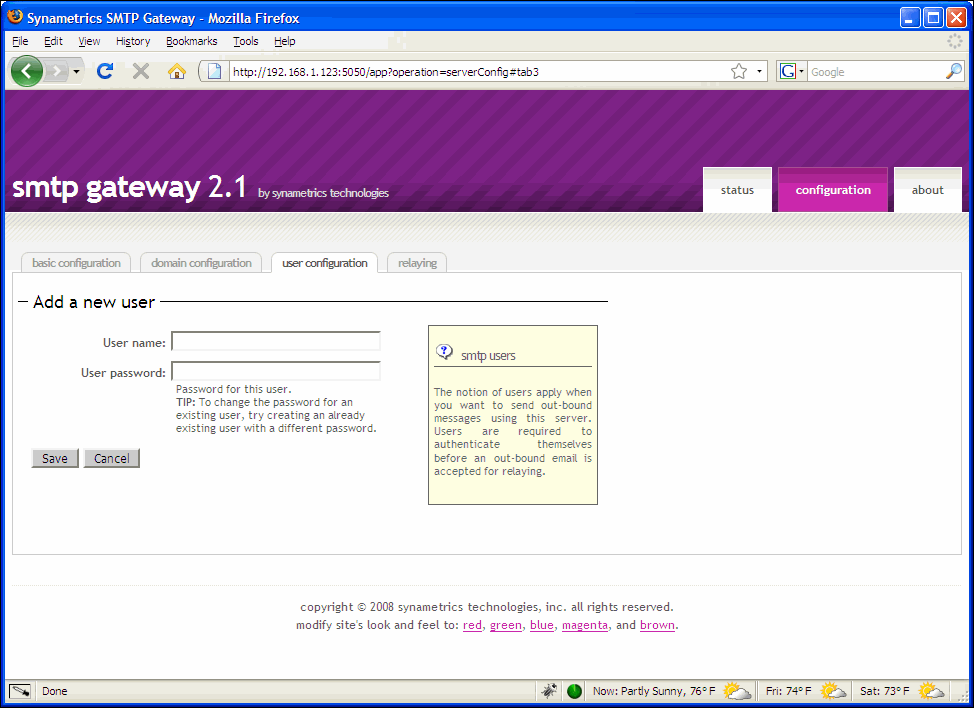Click the Cancel button
This screenshot has height=708, width=974.
pyautogui.click(x=112, y=458)
